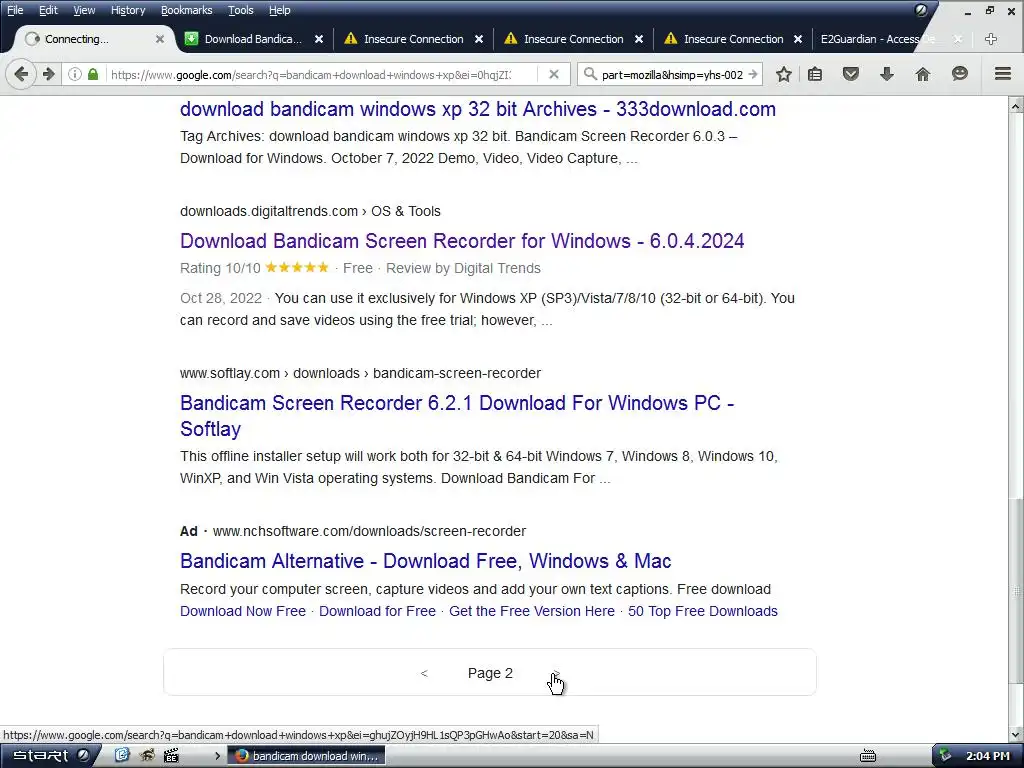Open Download Bandicam Screen Recorder 6.0.4.2024 result
The image size is (1024, 768).
462,241
